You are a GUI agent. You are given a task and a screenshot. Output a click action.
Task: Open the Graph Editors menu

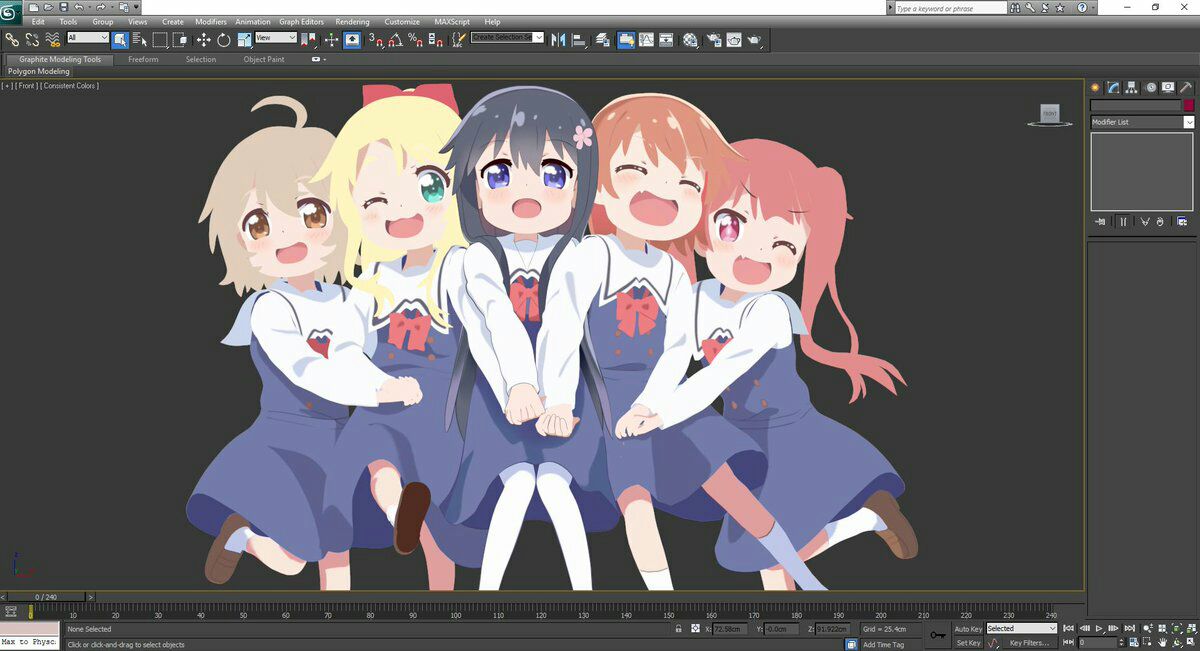point(301,21)
